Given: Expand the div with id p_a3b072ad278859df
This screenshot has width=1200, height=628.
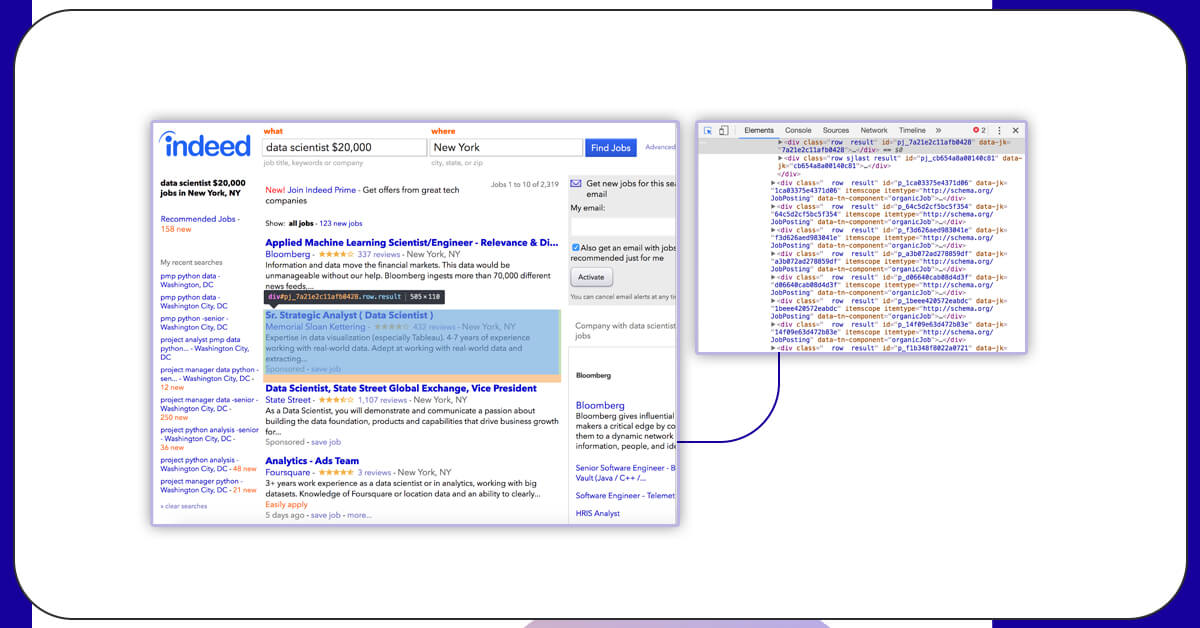Looking at the screenshot, I should (773, 254).
